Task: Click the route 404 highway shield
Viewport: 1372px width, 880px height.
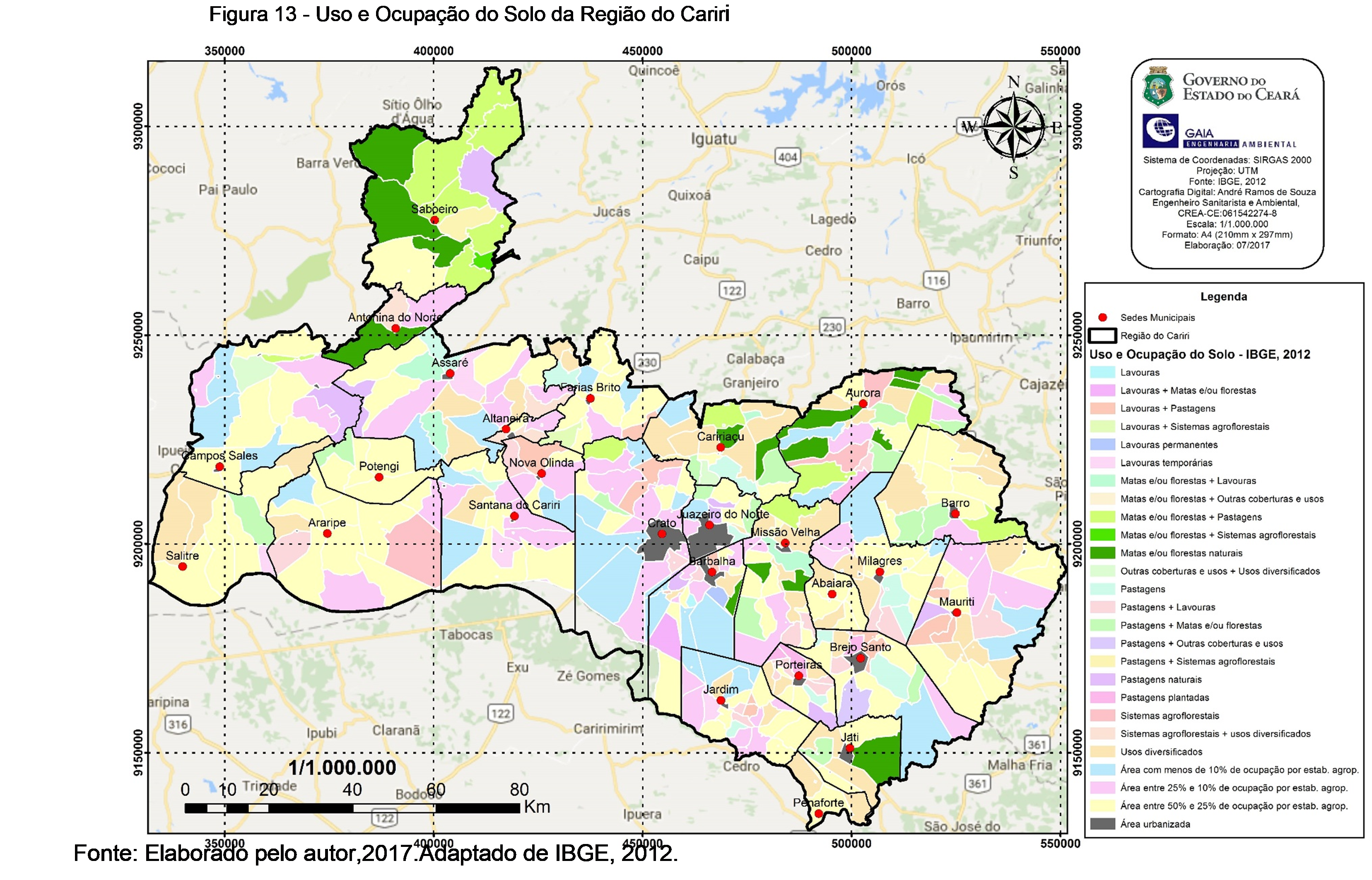Action: point(787,157)
